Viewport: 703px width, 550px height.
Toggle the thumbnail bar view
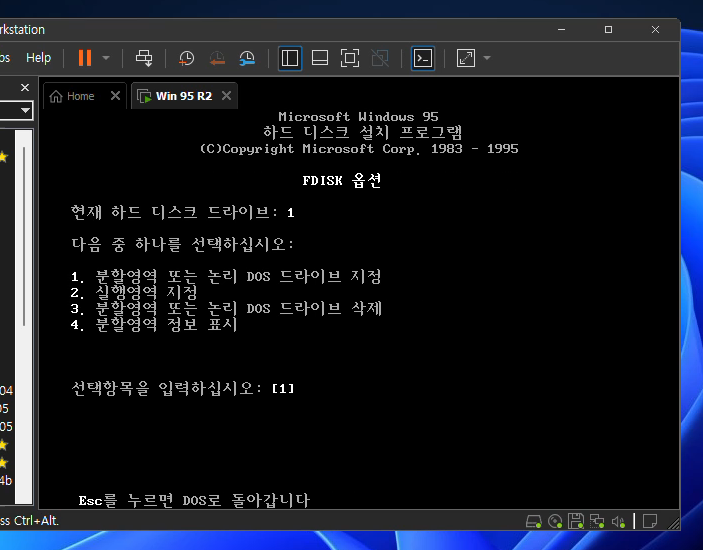(320, 58)
